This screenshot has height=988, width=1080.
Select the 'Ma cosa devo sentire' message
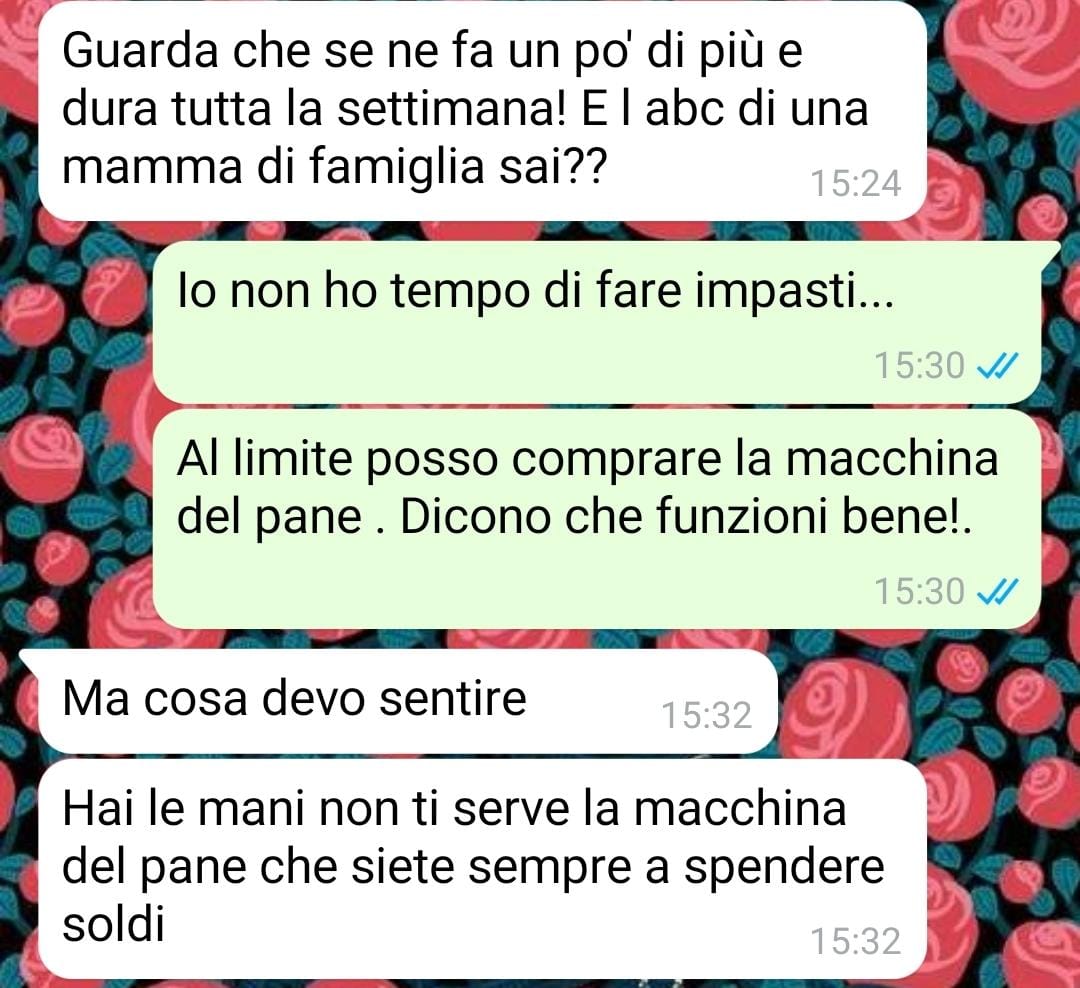pos(408,701)
